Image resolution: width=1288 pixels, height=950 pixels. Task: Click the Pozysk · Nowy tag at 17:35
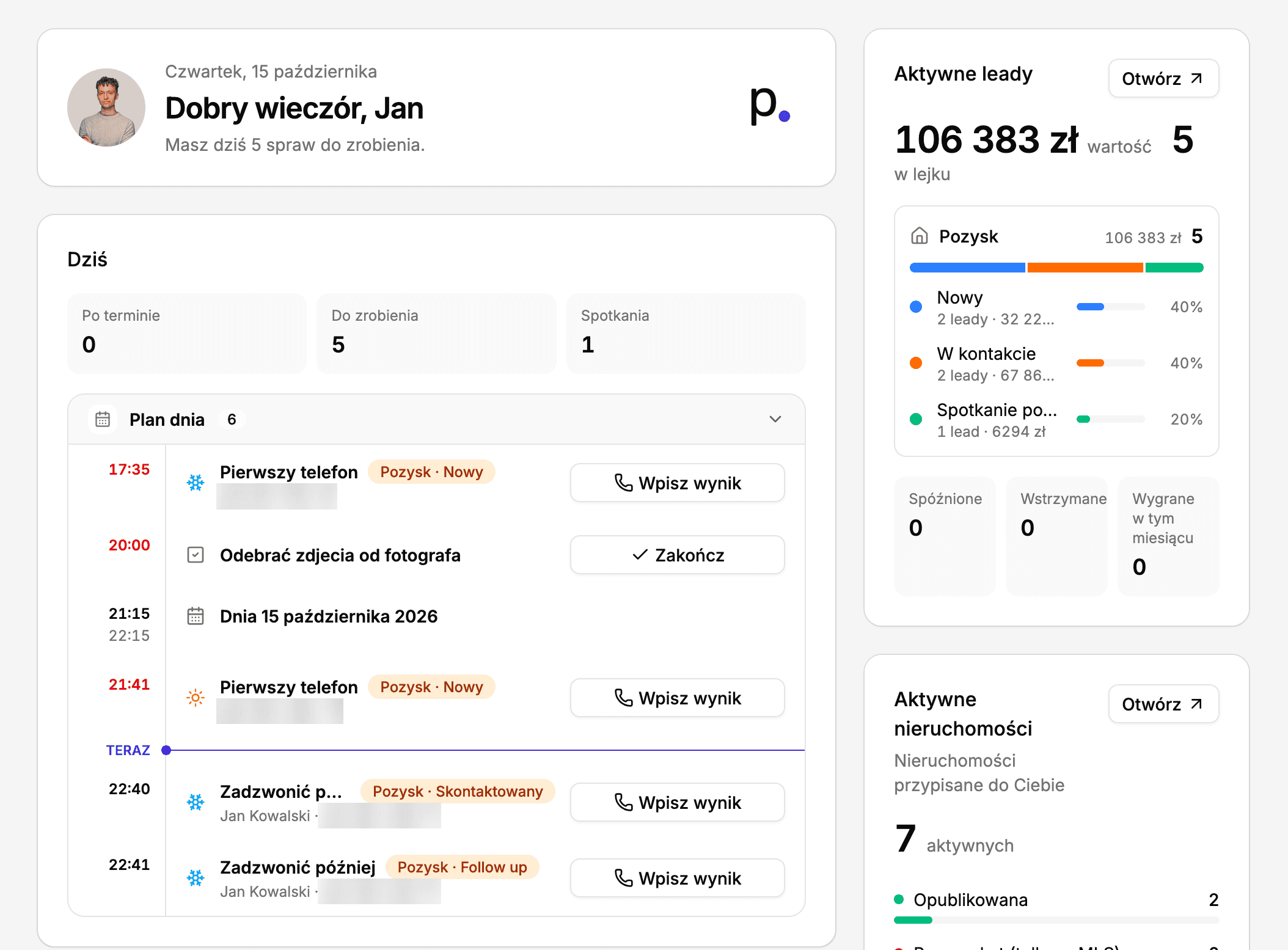[x=431, y=472]
